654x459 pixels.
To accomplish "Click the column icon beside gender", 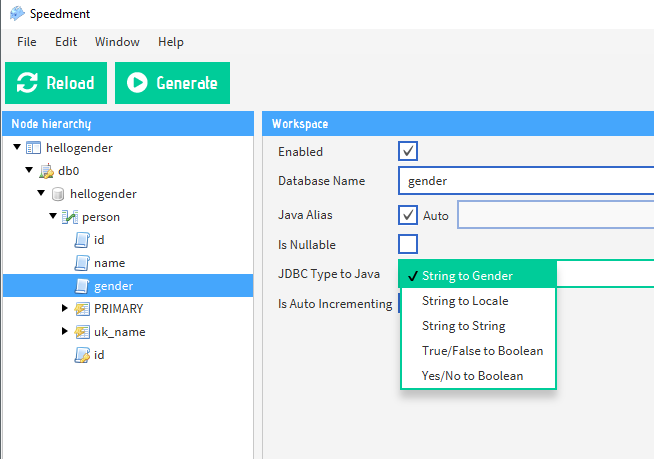I will [x=82, y=286].
